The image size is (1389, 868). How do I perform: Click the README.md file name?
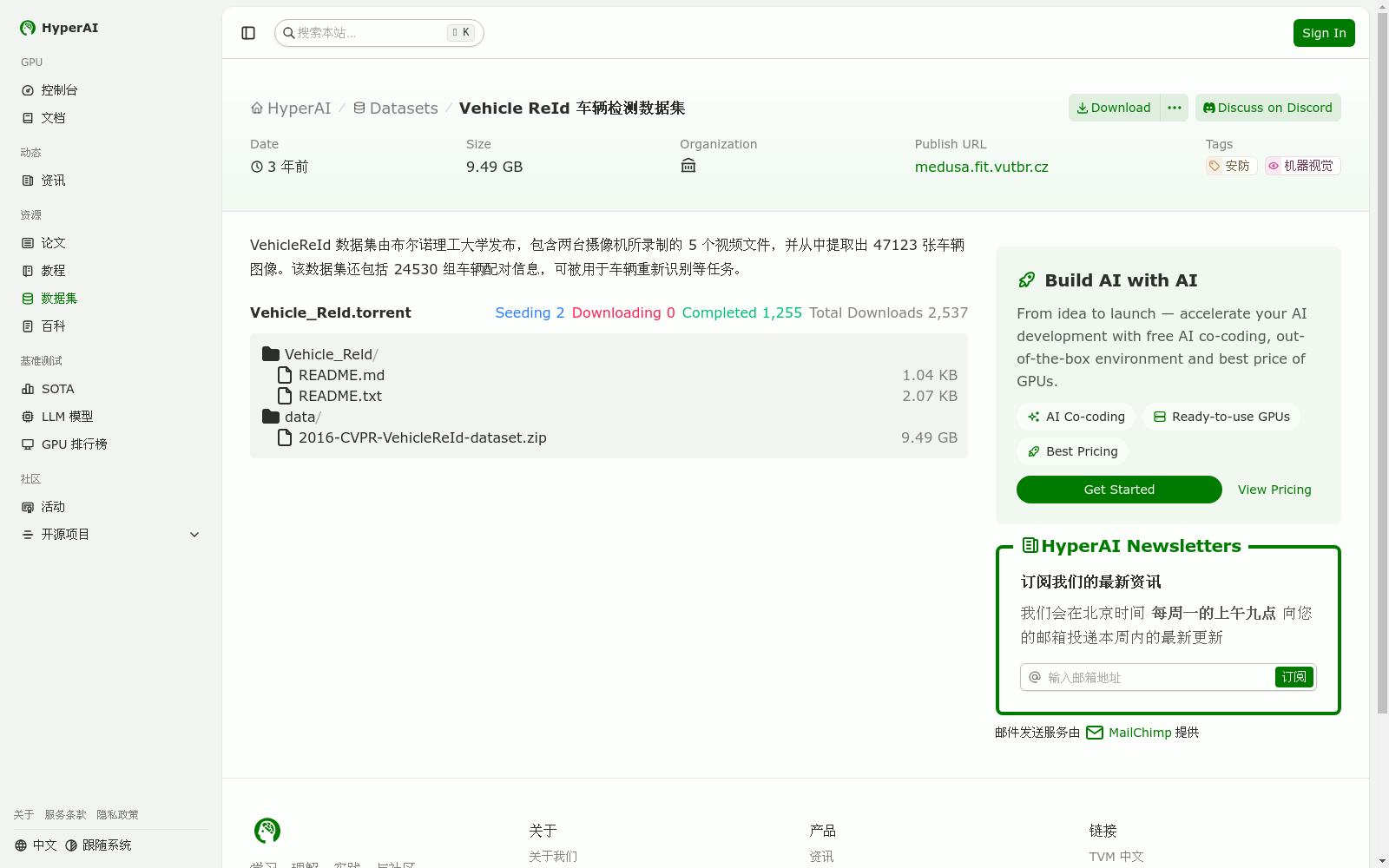[x=341, y=375]
